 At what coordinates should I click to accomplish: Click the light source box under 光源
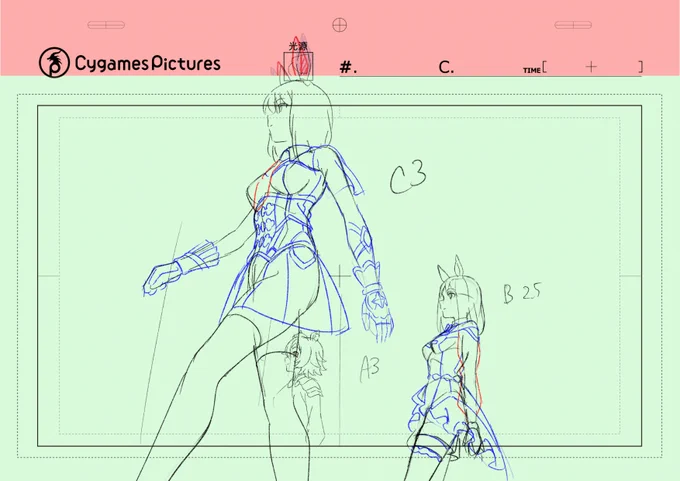(x=298, y=66)
